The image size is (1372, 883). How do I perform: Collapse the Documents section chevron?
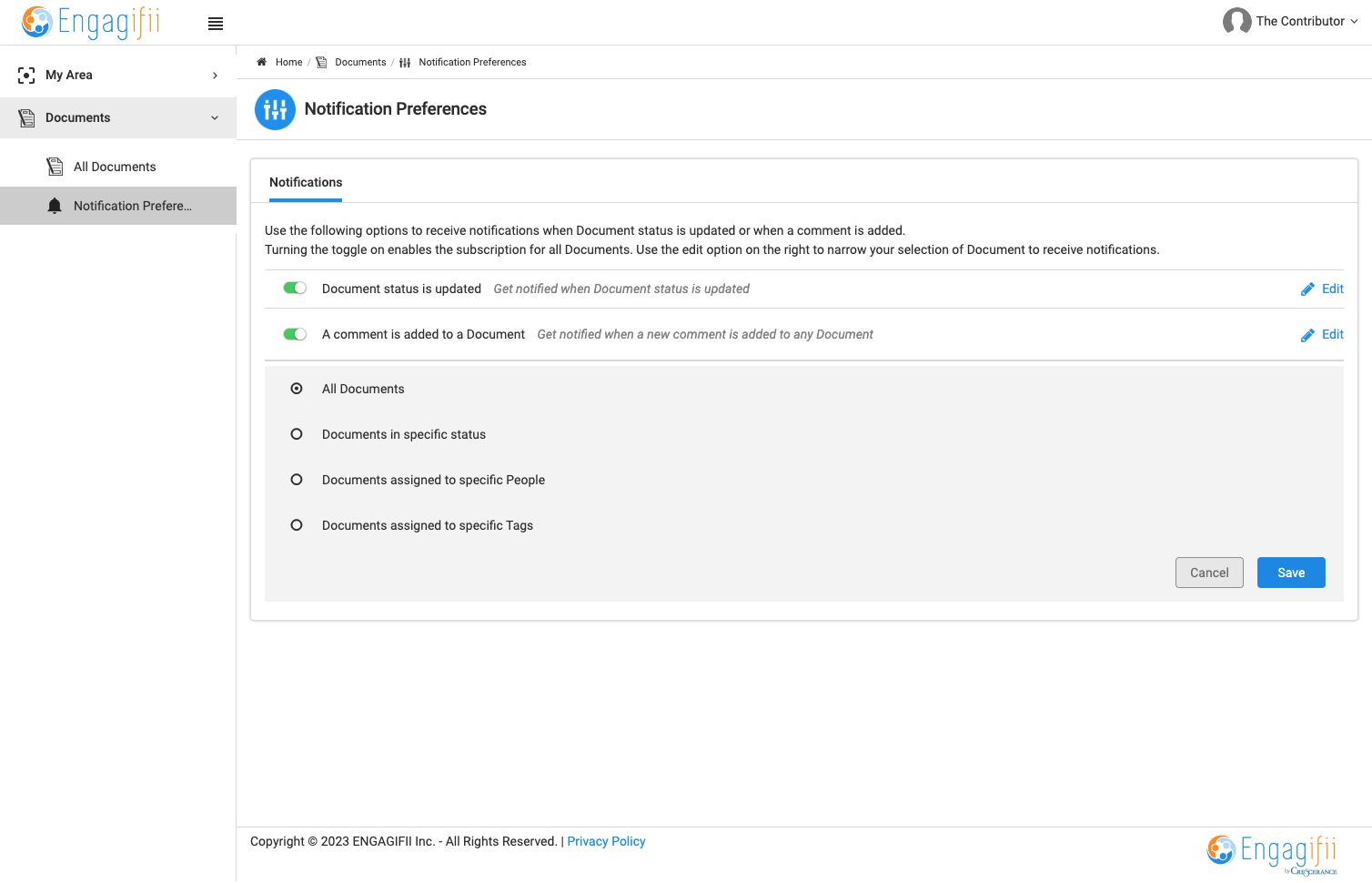tap(215, 118)
